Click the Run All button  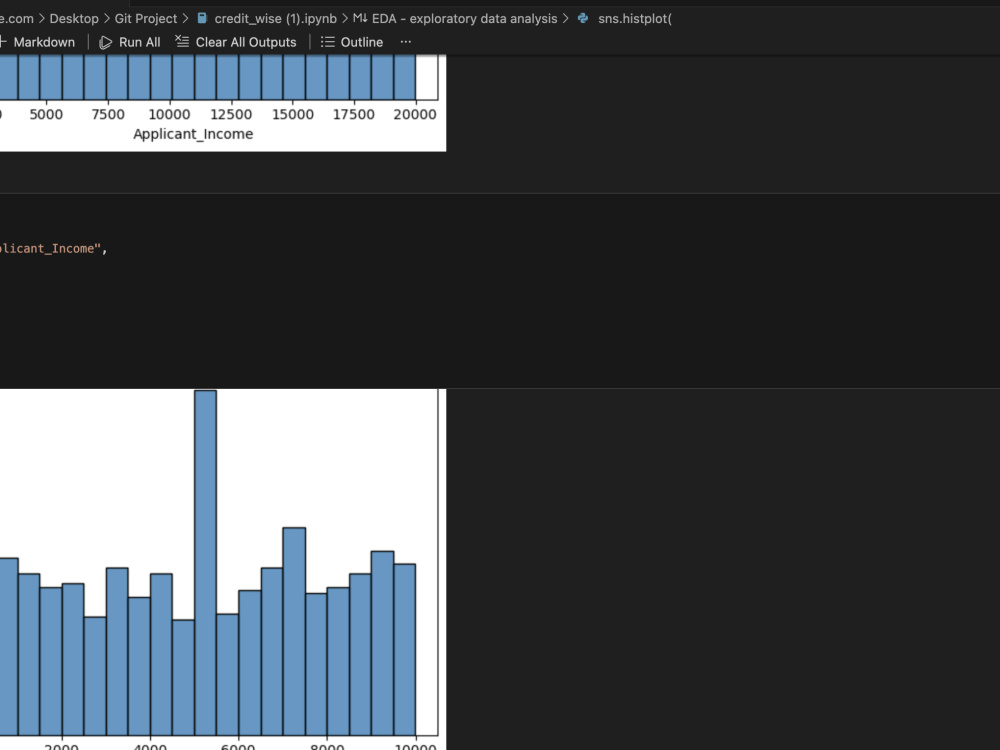129,42
